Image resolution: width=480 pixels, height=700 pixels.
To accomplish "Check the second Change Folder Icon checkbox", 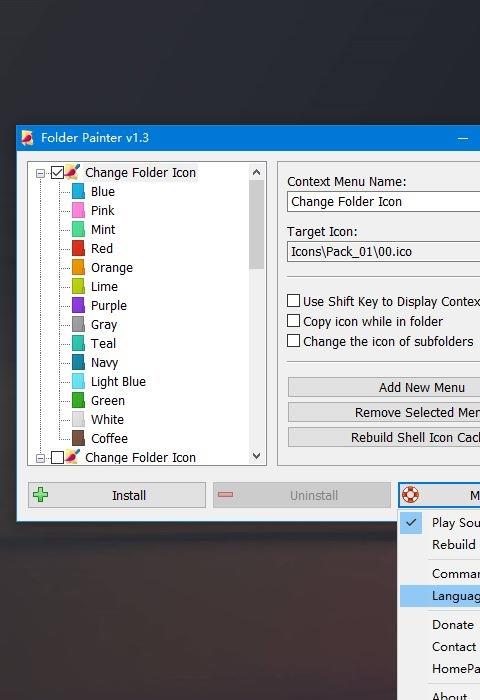I will click(x=57, y=458).
